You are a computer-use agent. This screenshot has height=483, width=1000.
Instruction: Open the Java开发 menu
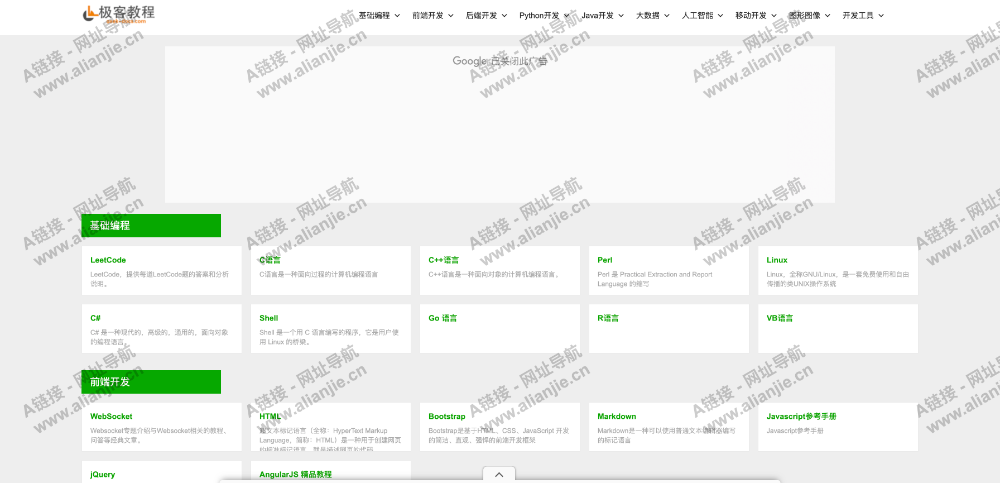pyautogui.click(x=602, y=16)
